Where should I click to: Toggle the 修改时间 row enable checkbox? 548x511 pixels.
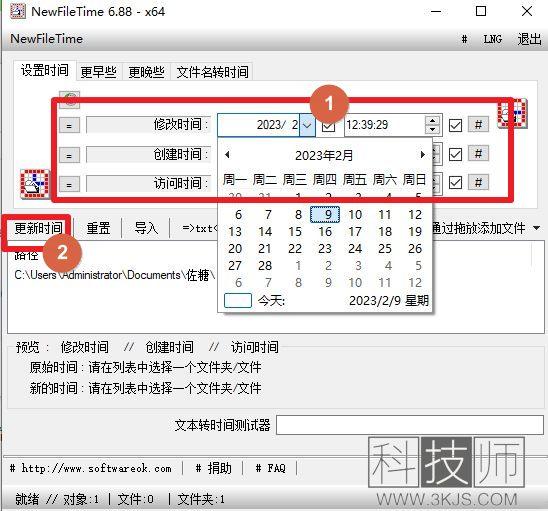tap(455, 125)
